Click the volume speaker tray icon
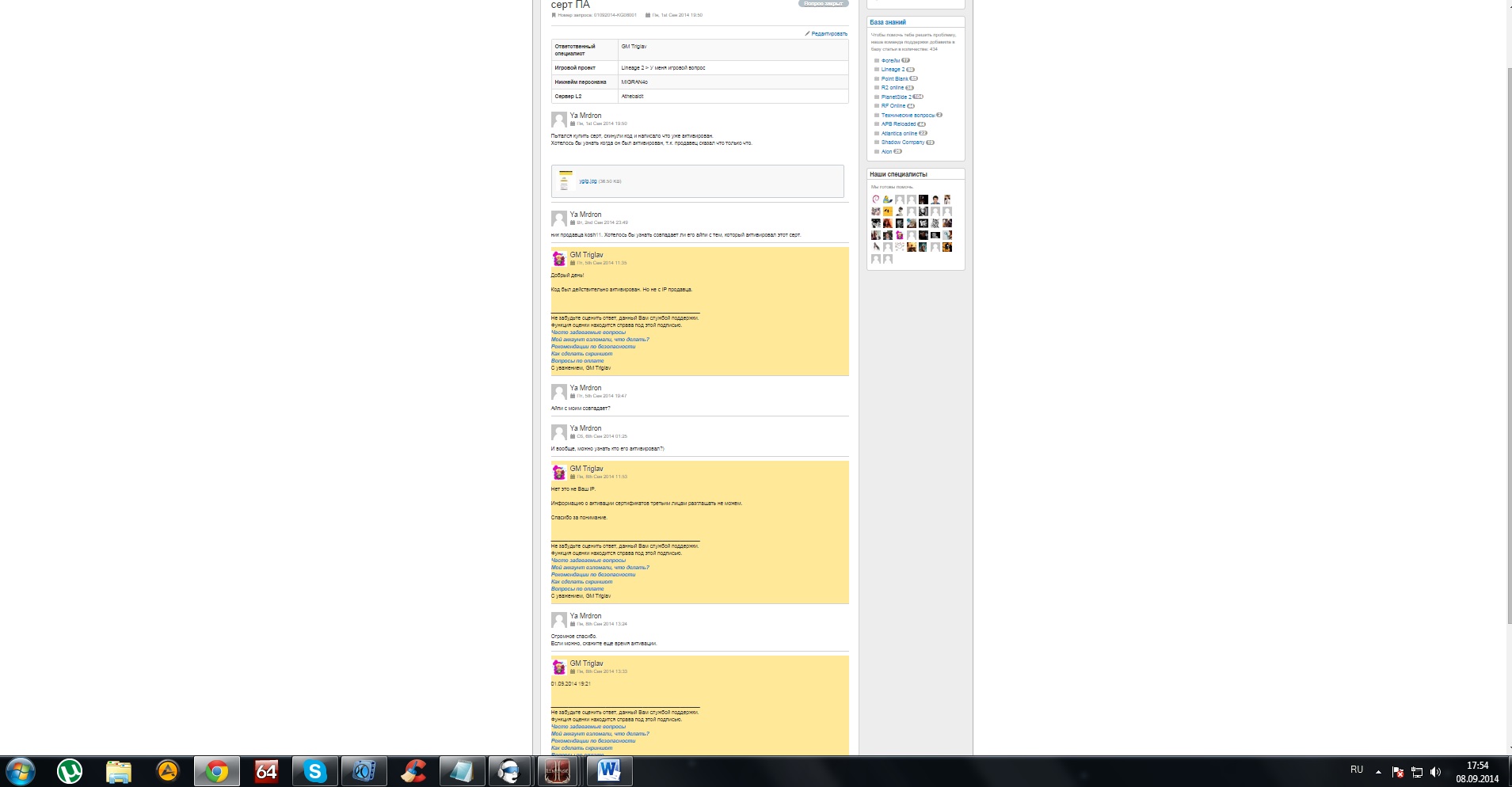The width and height of the screenshot is (1512, 787). [x=1436, y=771]
